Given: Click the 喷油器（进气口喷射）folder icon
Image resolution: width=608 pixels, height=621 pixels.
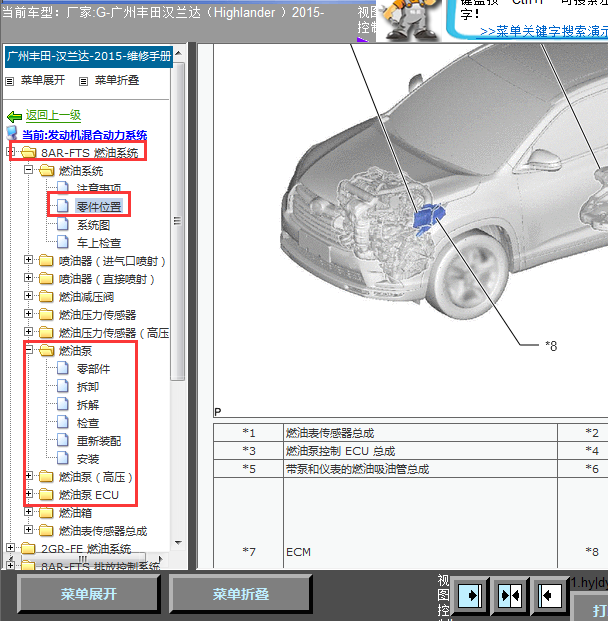Looking at the screenshot, I should (46, 261).
